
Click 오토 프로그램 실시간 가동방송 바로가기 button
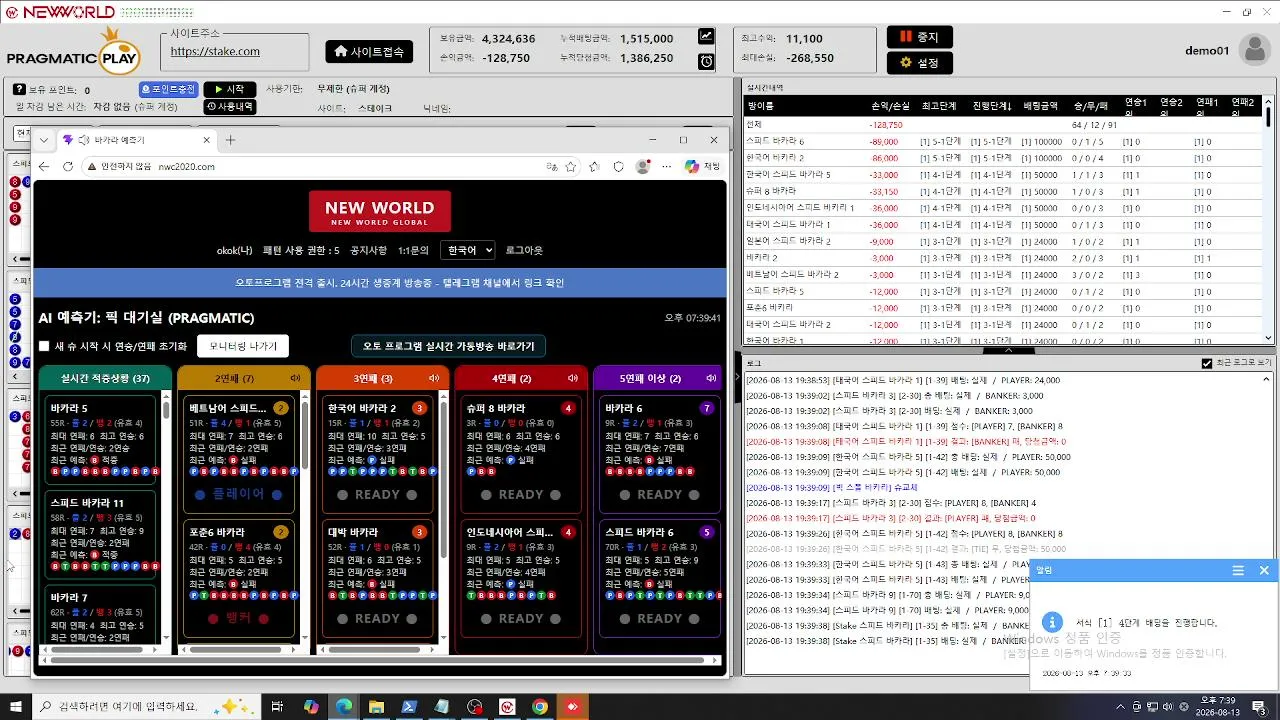[x=448, y=346]
